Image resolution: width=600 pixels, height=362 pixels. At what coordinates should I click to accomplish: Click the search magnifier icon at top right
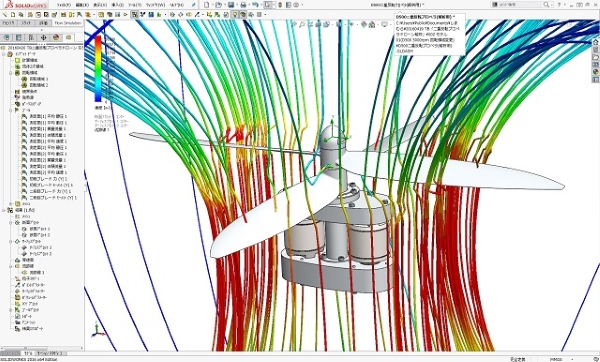(x=546, y=5)
